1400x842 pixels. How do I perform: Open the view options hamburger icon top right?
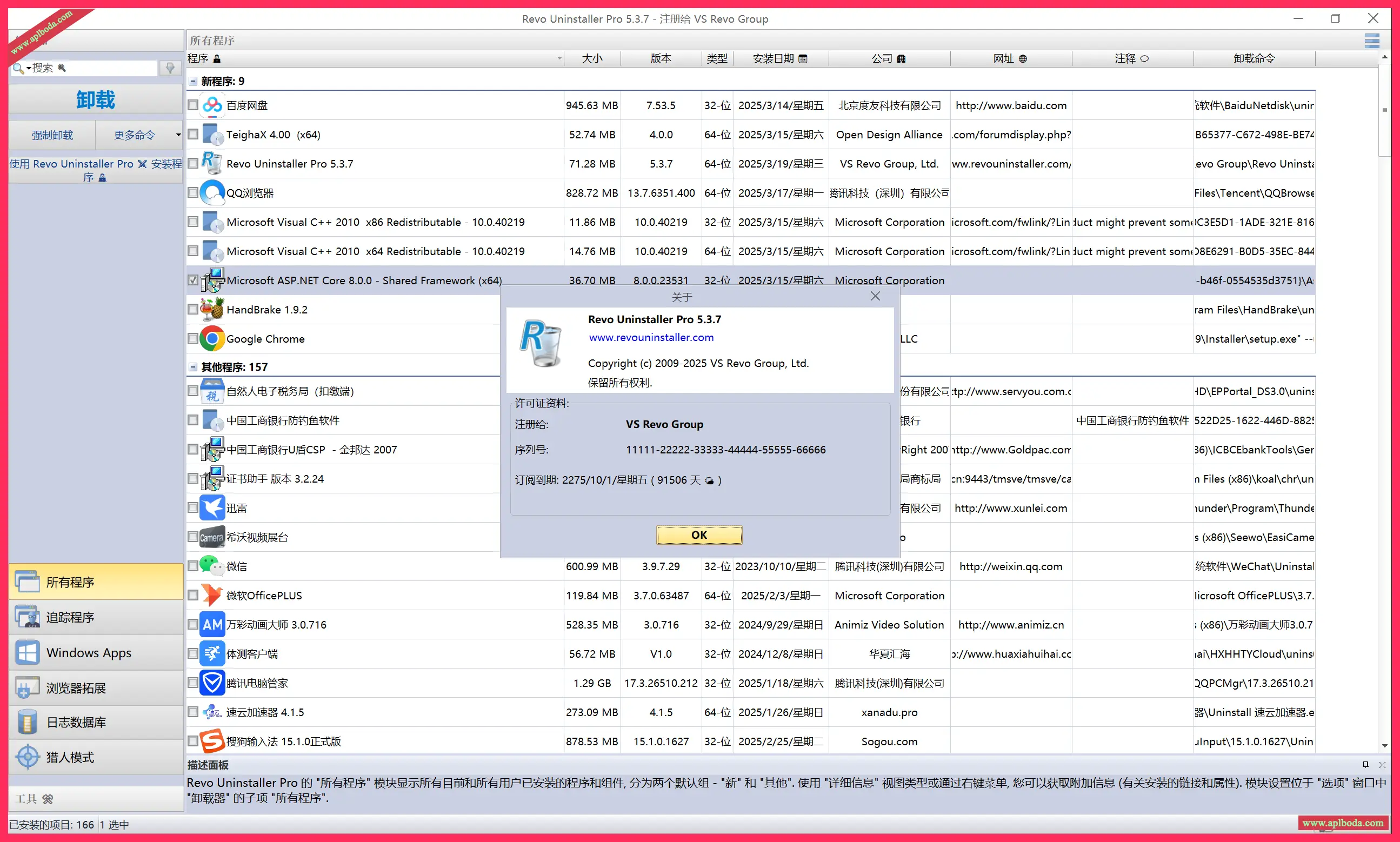(x=1372, y=41)
